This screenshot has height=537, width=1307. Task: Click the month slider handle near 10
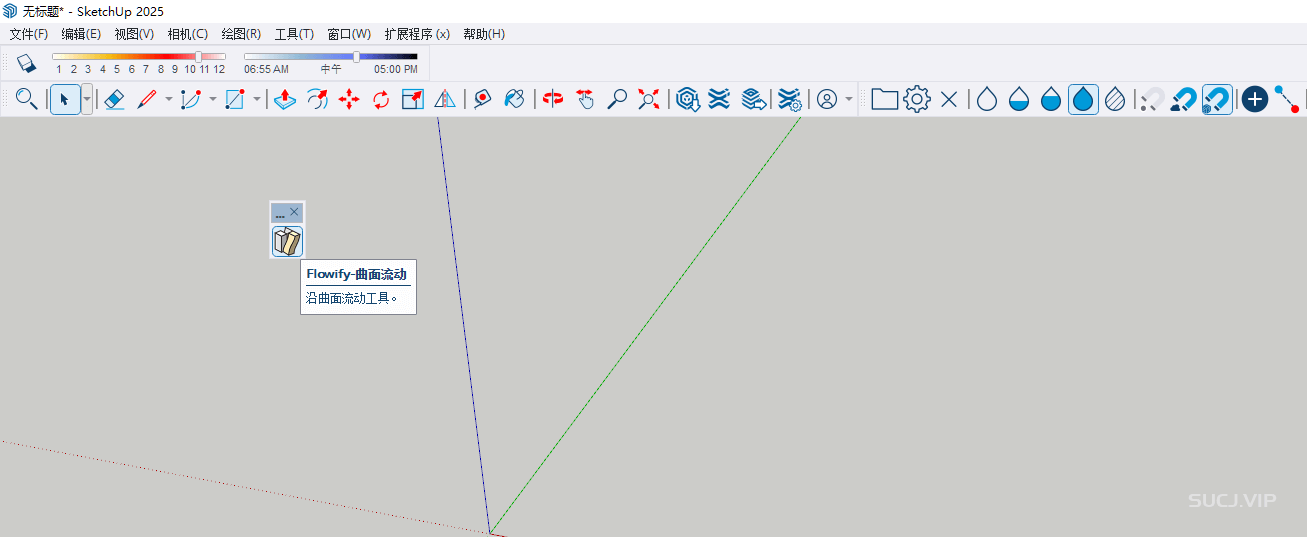[198, 57]
